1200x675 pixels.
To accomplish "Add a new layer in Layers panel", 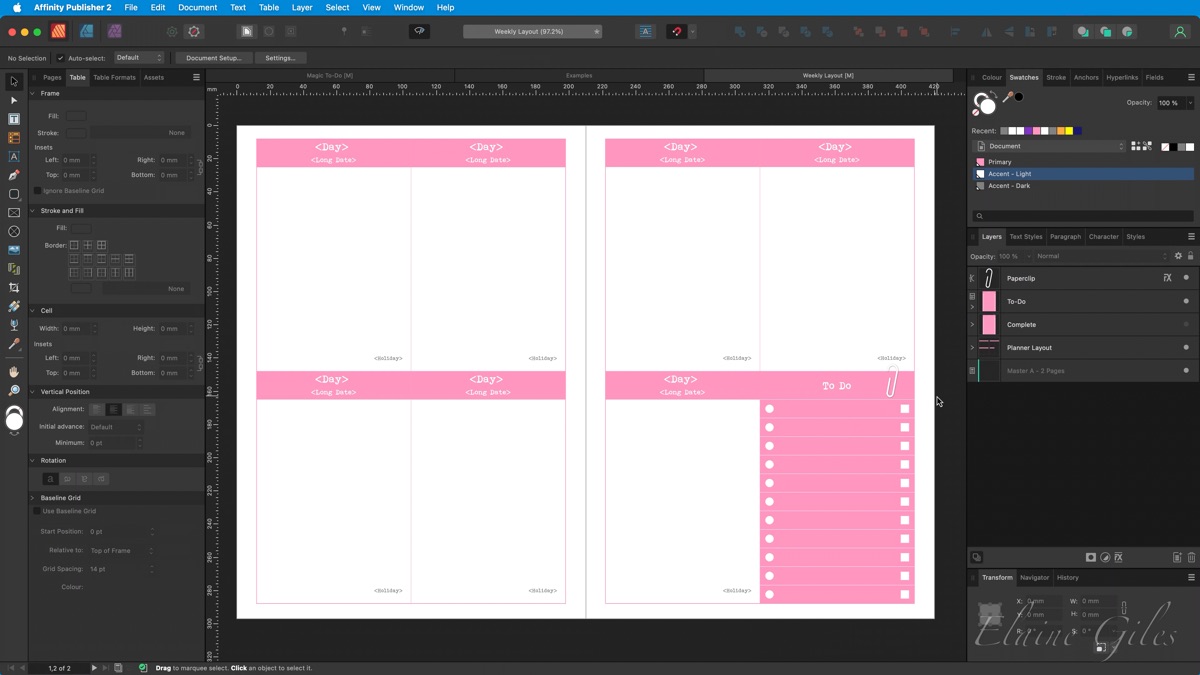I will 1177,558.
